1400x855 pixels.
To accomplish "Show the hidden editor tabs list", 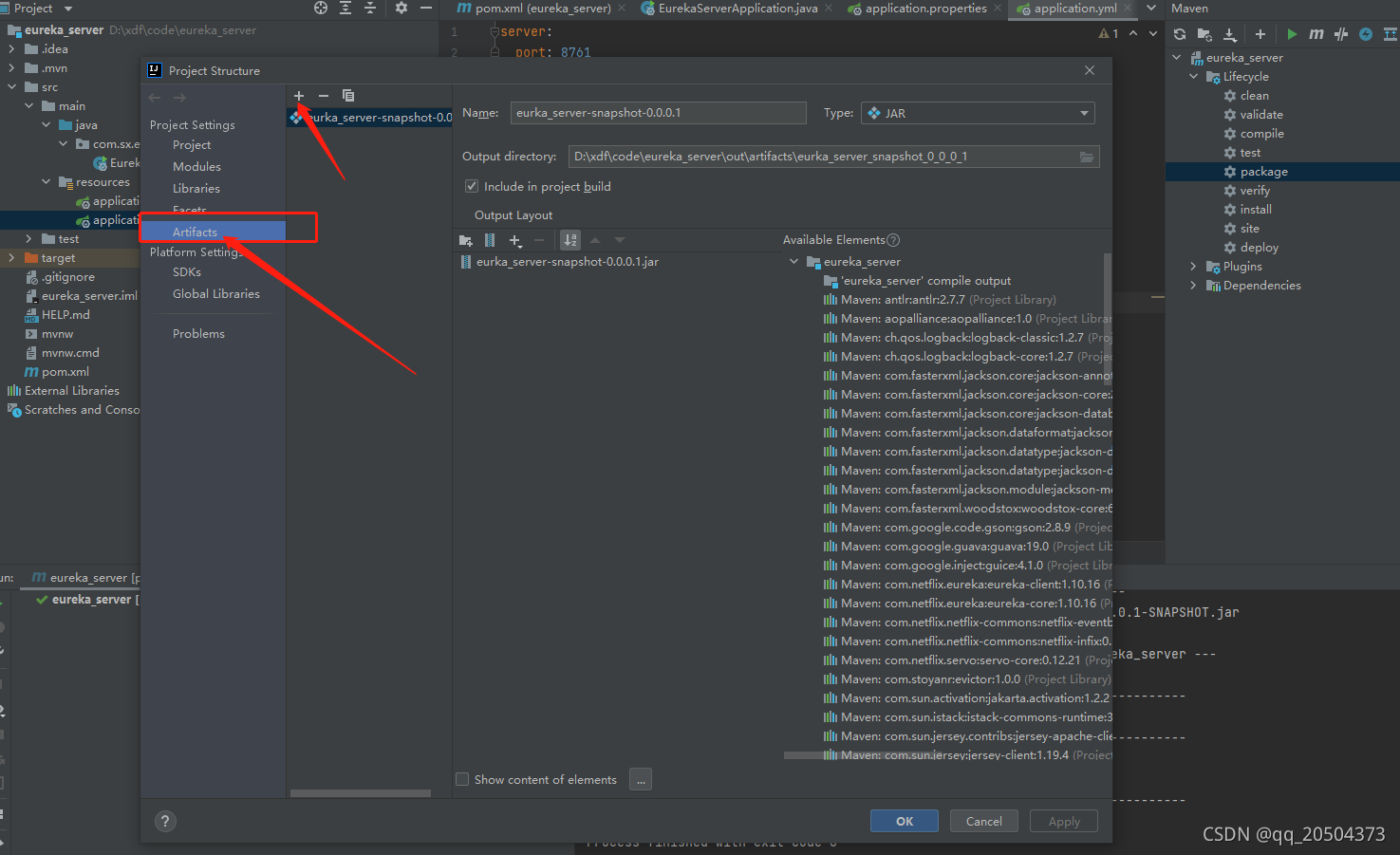I will pyautogui.click(x=1151, y=8).
